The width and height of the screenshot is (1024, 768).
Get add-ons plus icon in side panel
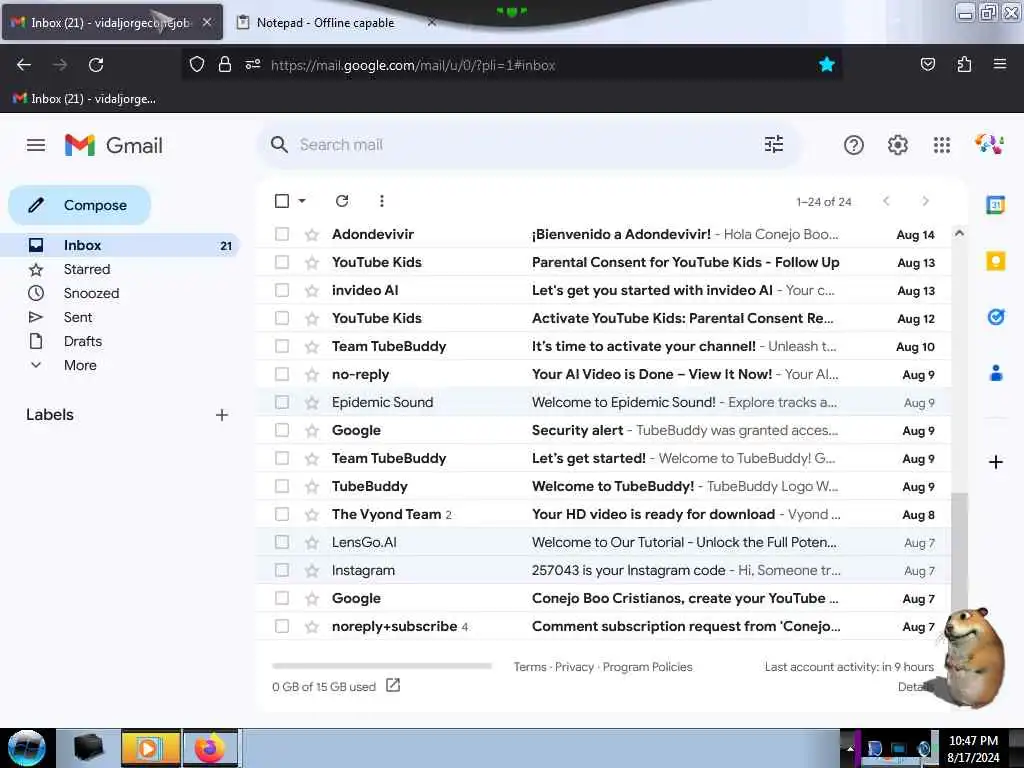(996, 462)
